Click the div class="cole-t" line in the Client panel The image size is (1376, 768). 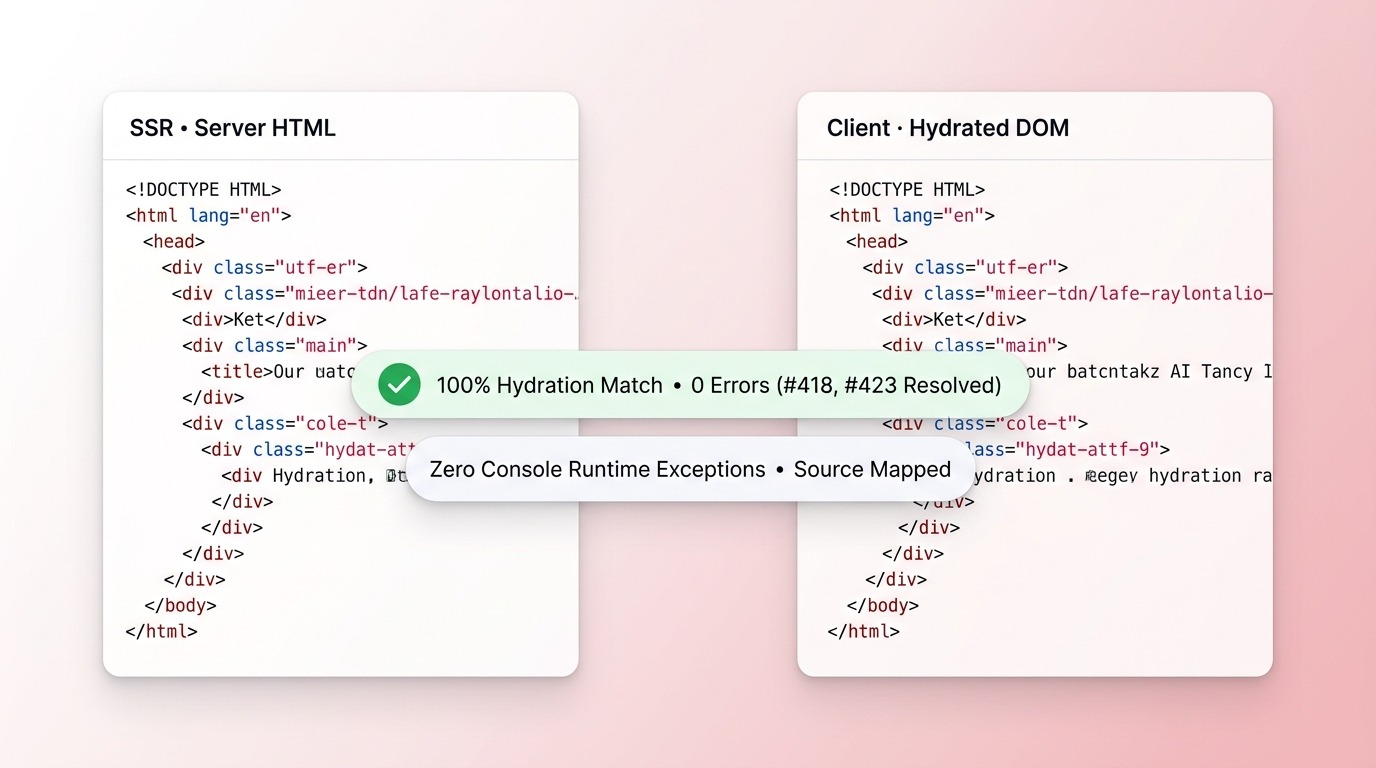point(985,423)
